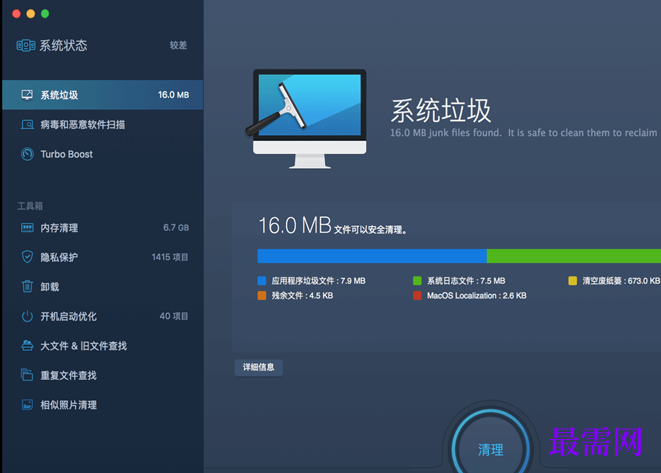This screenshot has height=473, width=661.
Task: Click the 相似照片清理 photo icon
Action: tap(27, 405)
